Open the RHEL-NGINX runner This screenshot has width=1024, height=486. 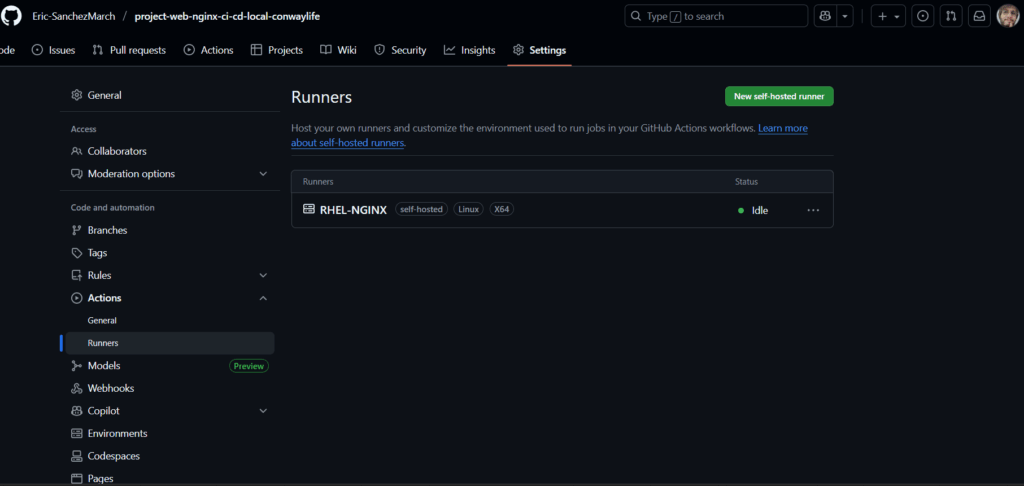[353, 210]
